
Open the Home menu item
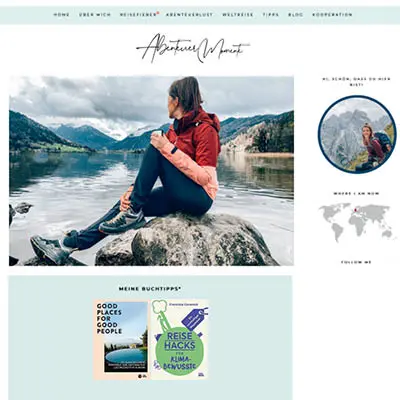(62, 15)
